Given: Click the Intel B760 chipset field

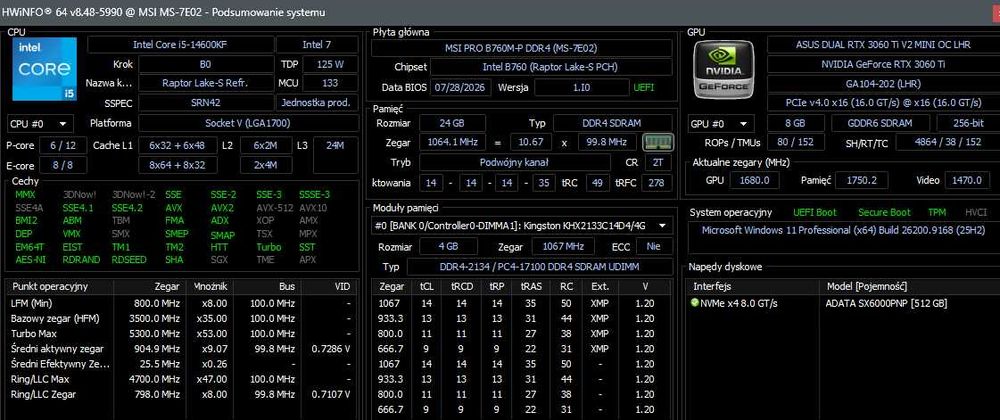Looking at the screenshot, I should (550, 67).
